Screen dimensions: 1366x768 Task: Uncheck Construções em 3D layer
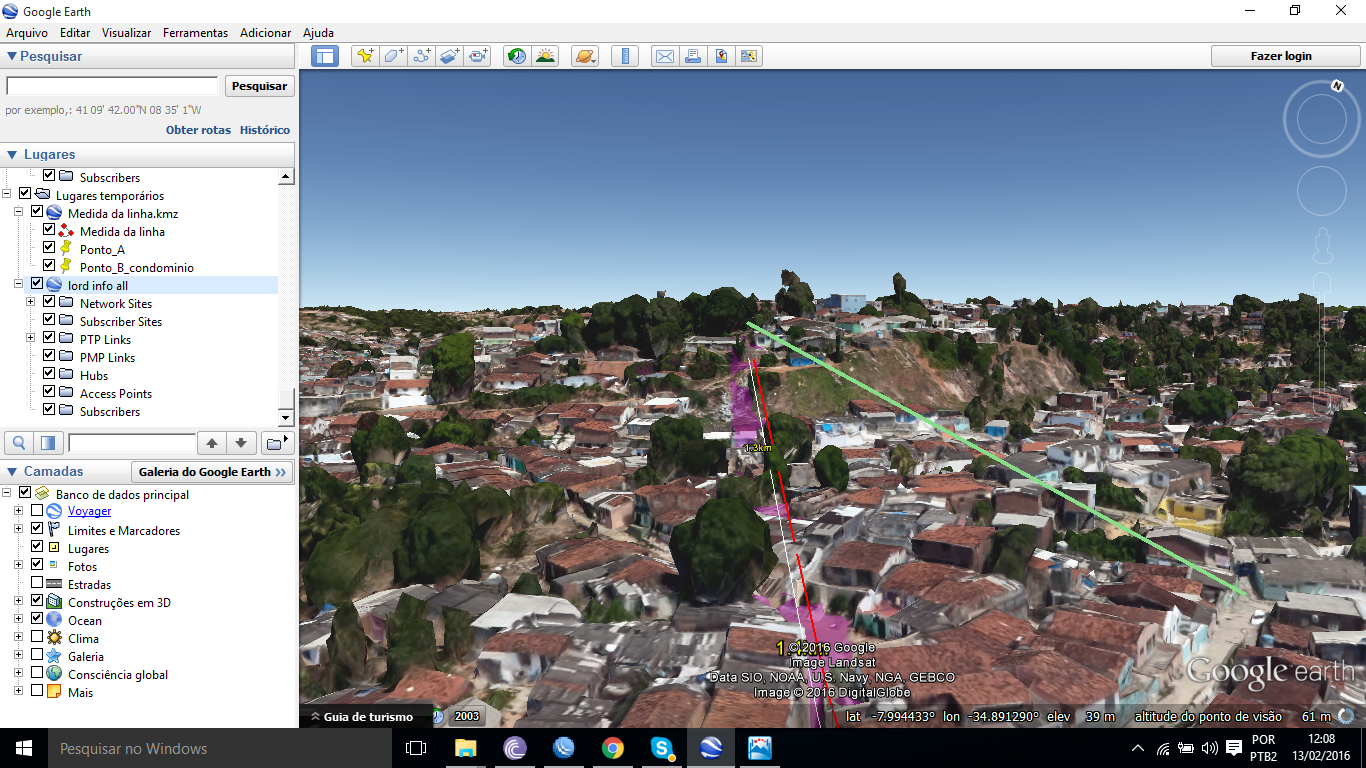(x=37, y=602)
